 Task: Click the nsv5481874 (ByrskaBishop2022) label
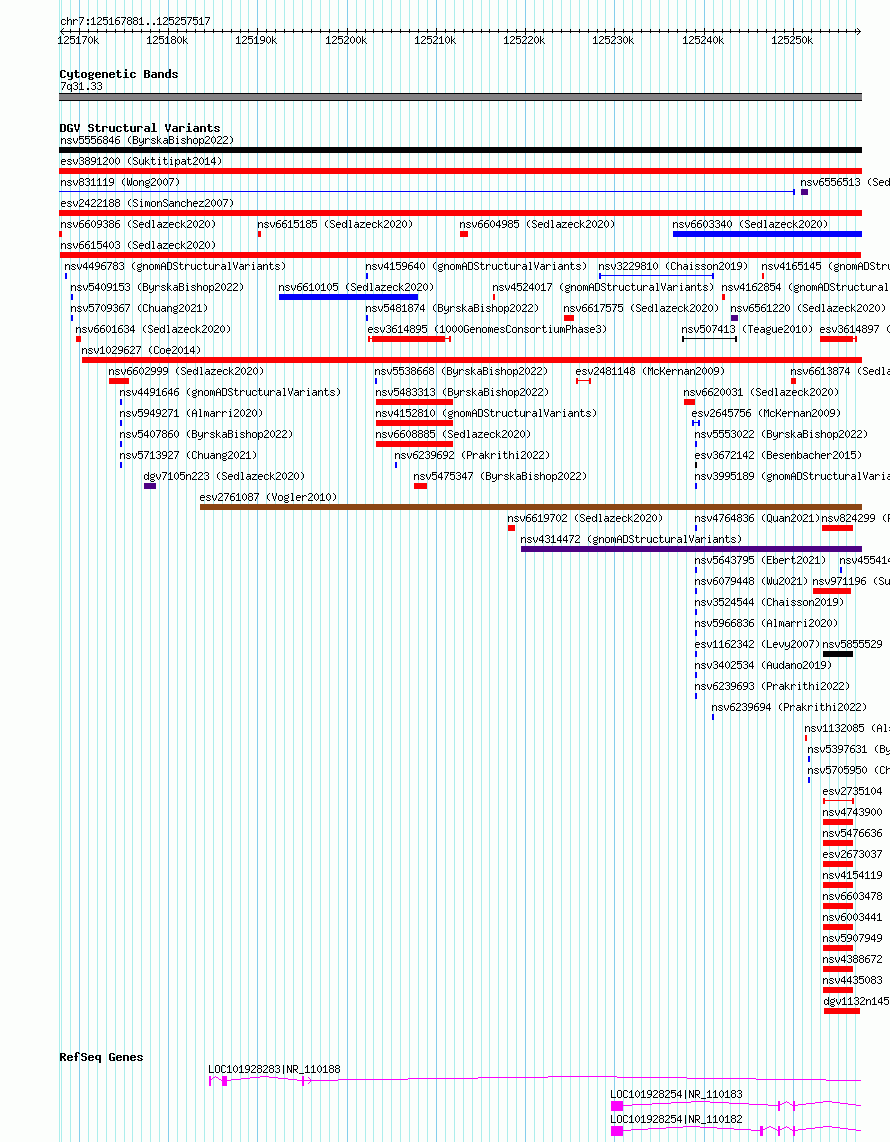pyautogui.click(x=452, y=309)
